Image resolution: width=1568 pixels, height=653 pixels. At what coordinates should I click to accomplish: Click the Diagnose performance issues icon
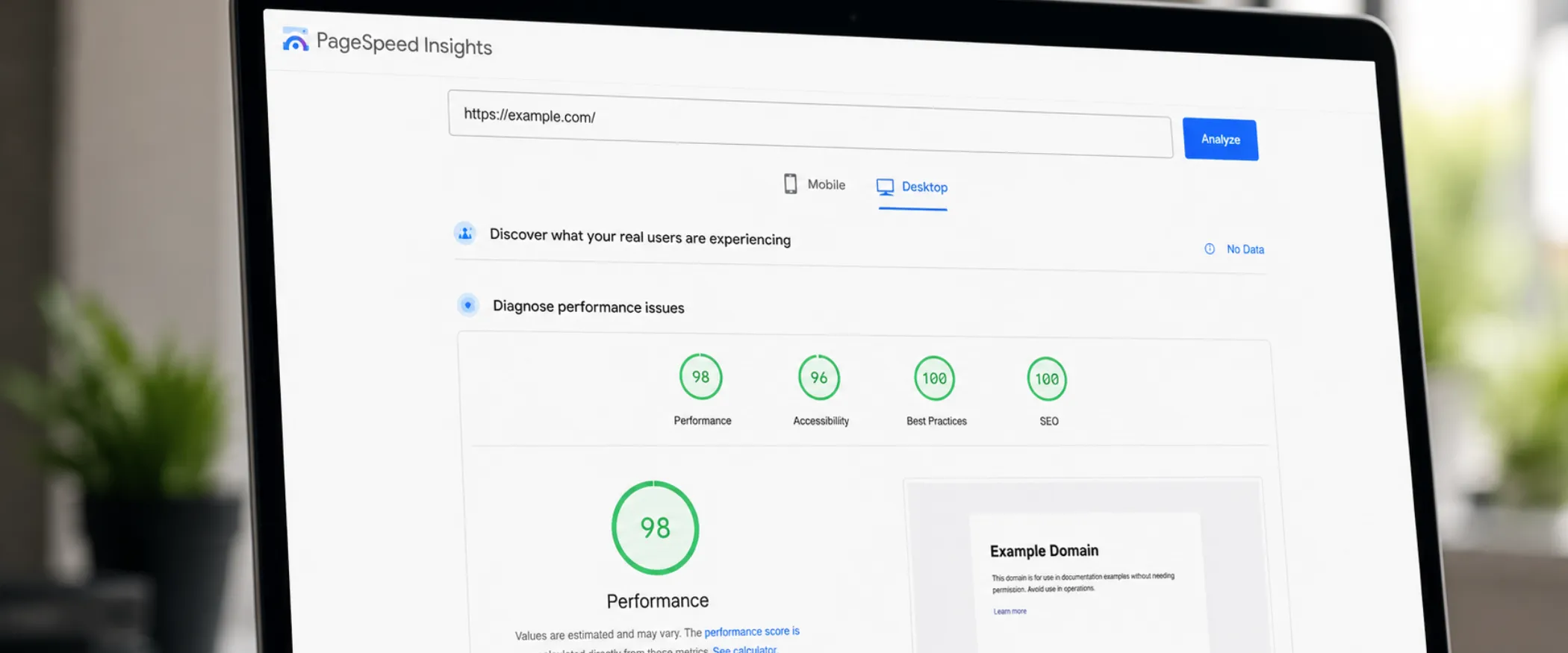[468, 304]
